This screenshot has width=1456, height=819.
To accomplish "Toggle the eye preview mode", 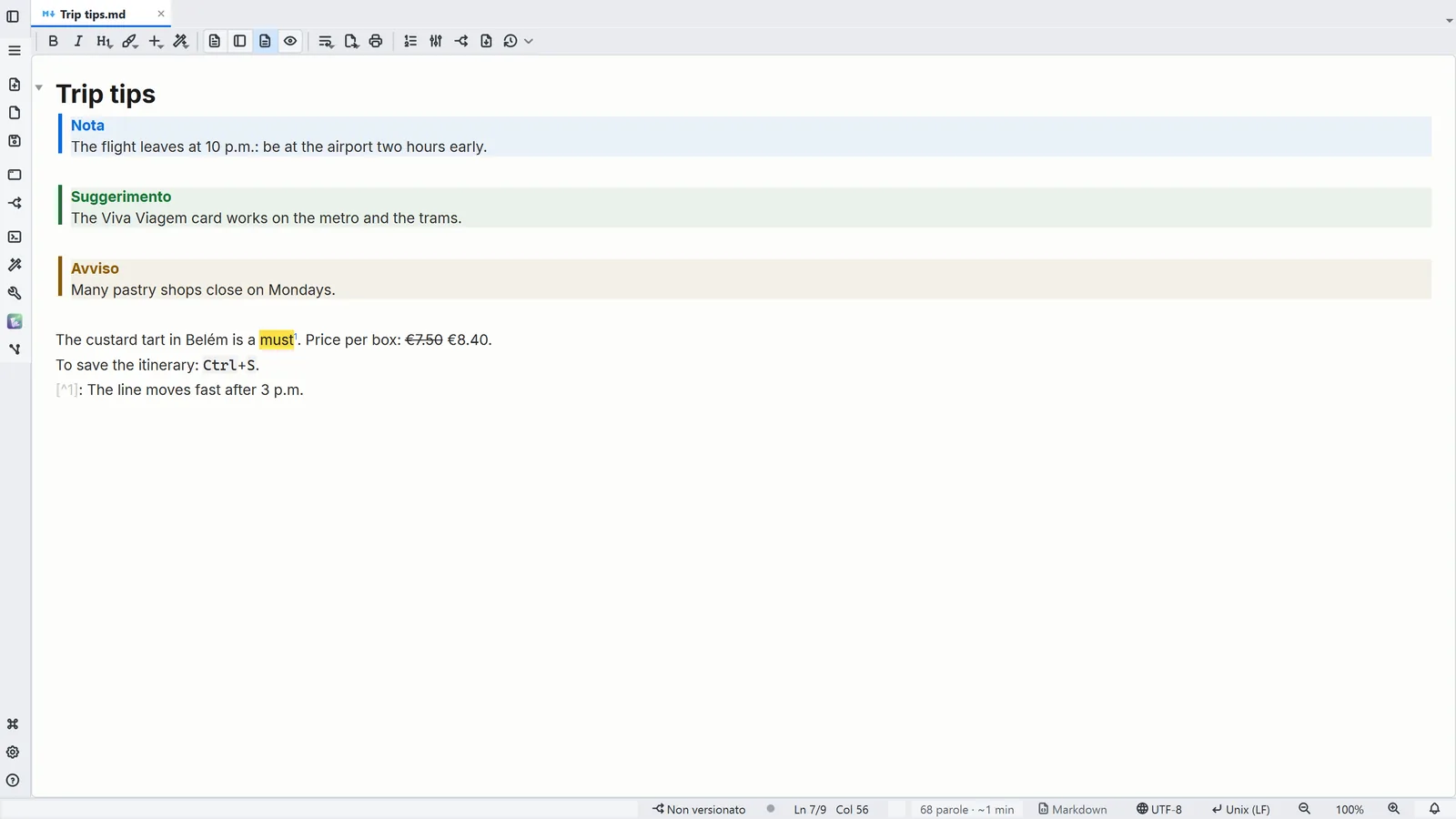I will (x=290, y=41).
